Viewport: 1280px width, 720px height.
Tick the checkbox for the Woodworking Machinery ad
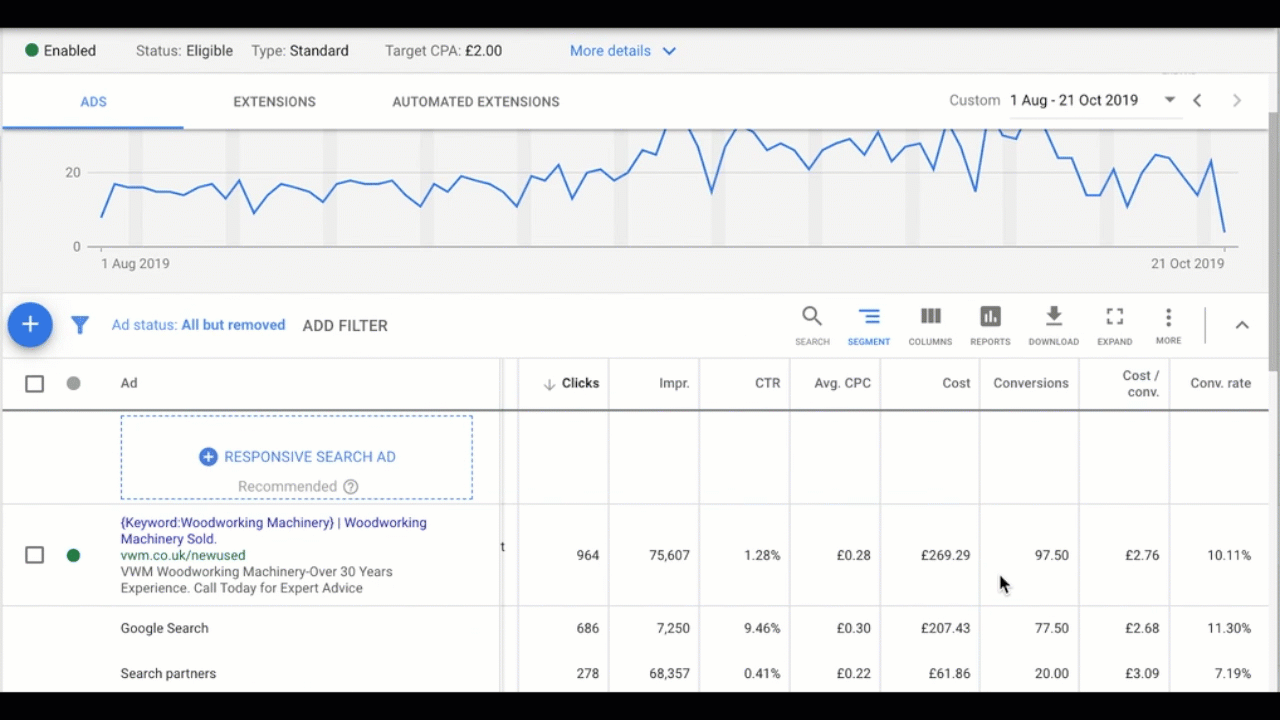34,555
